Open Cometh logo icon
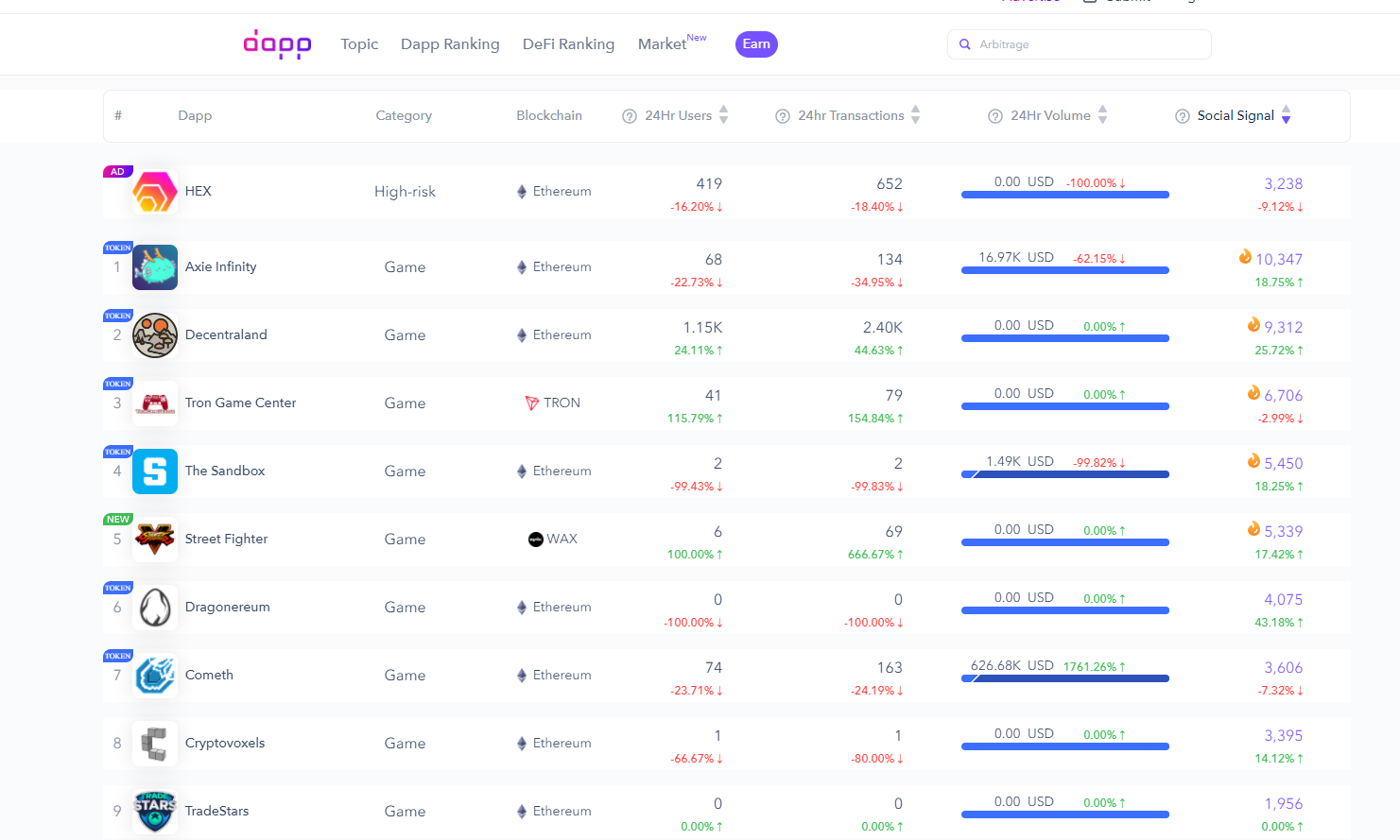 coord(155,676)
